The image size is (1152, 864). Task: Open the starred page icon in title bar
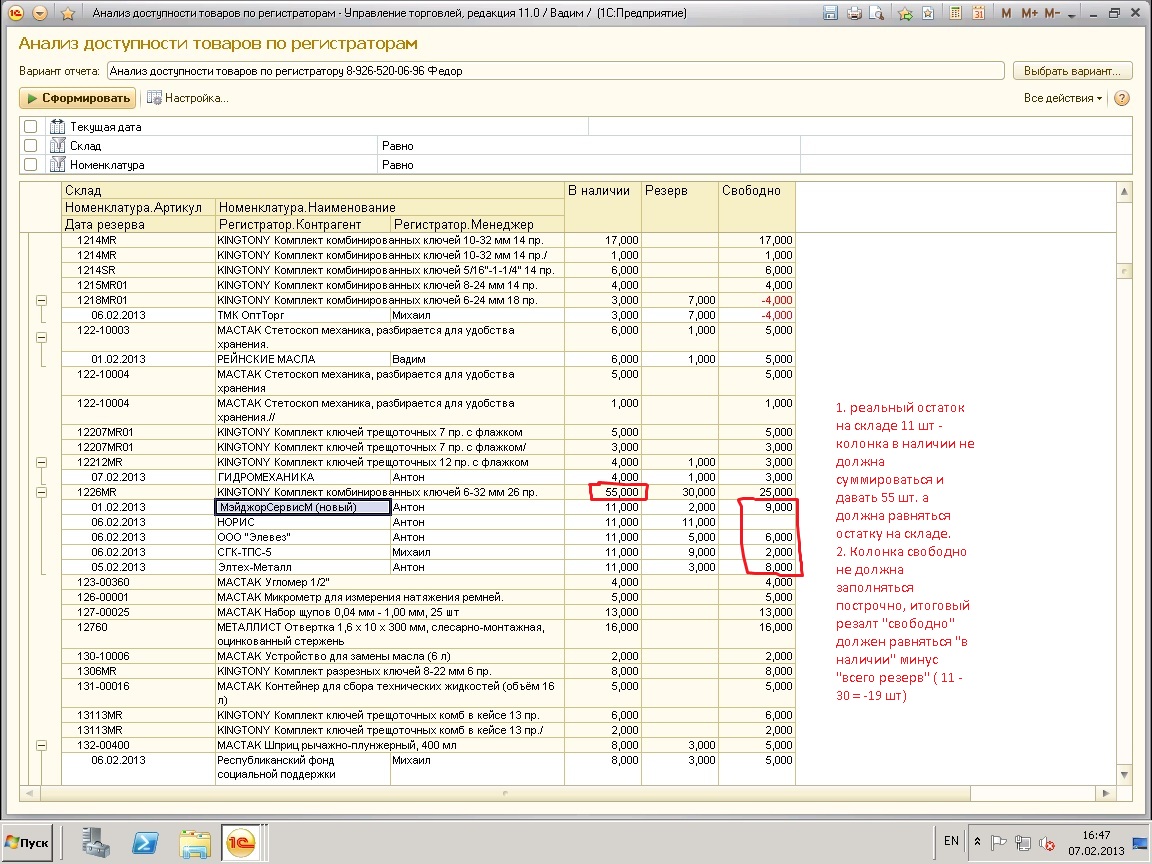pyautogui.click(x=928, y=13)
